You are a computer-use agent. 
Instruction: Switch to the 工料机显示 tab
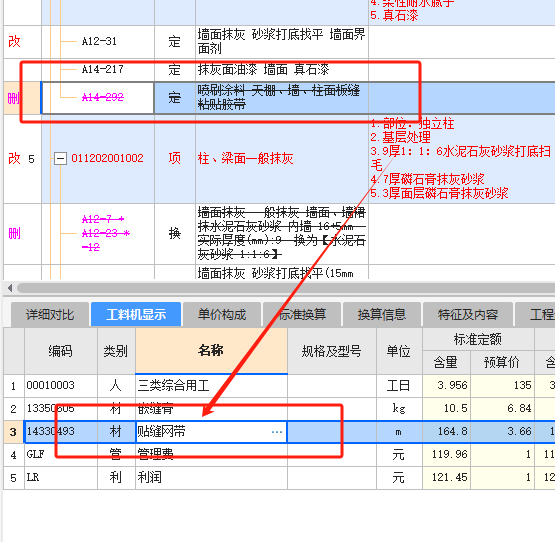click(136, 314)
